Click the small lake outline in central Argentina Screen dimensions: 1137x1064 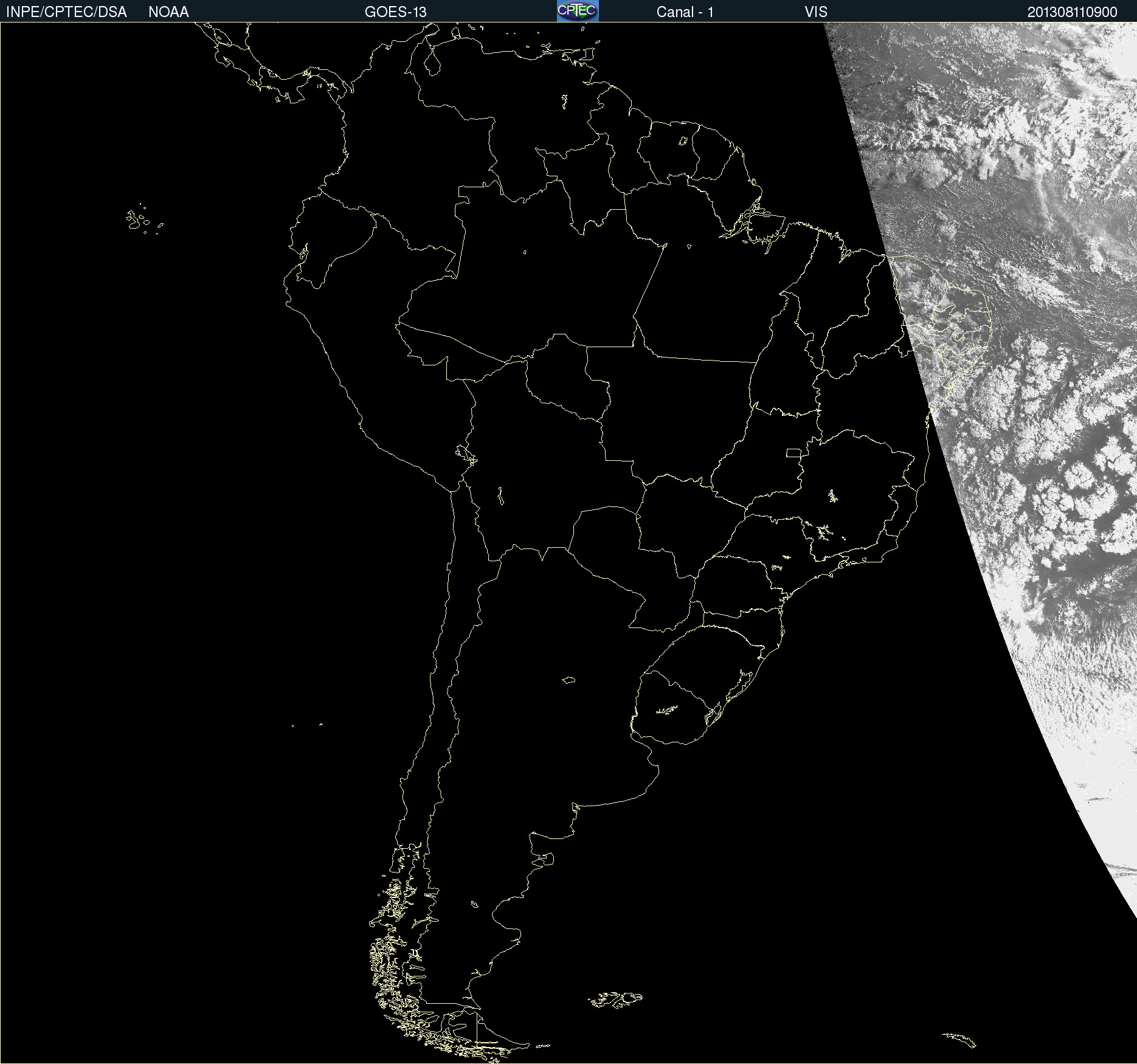(x=568, y=680)
